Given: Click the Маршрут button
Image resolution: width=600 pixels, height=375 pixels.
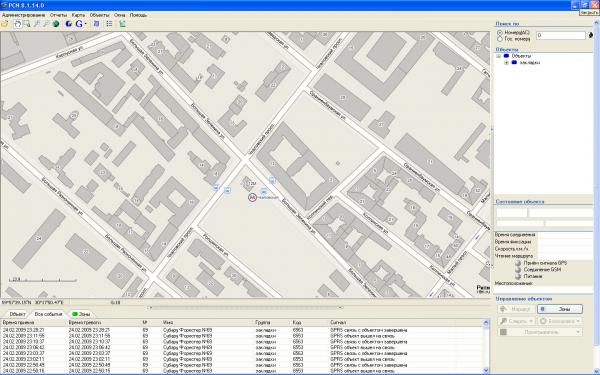Looking at the screenshot, I should (x=516, y=309).
